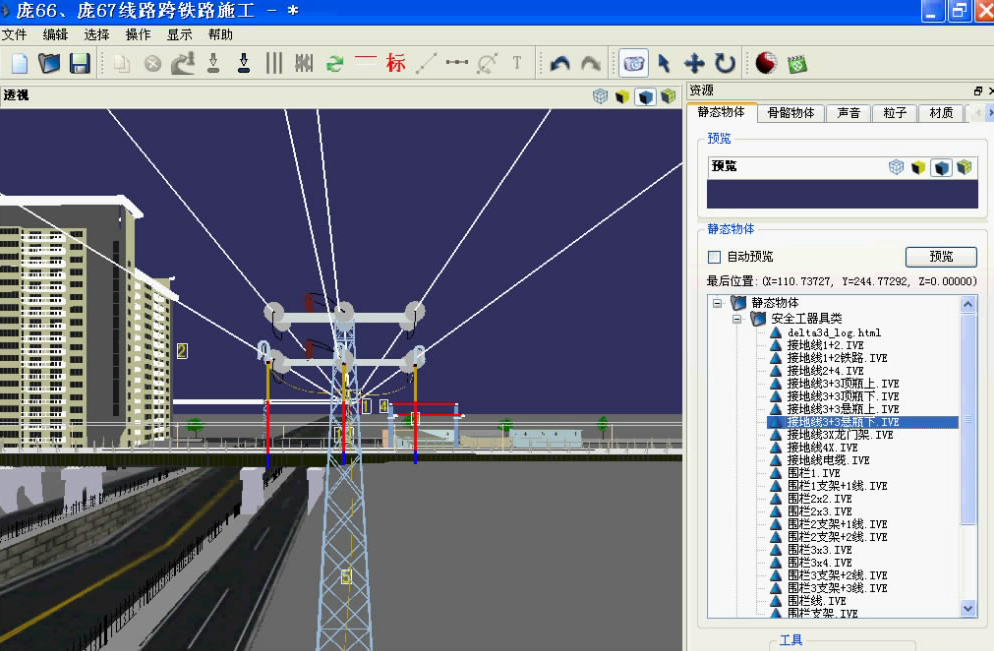The height and width of the screenshot is (651, 994).
Task: Click the light grey ground-clamp arrow icon
Action: click(x=213, y=63)
